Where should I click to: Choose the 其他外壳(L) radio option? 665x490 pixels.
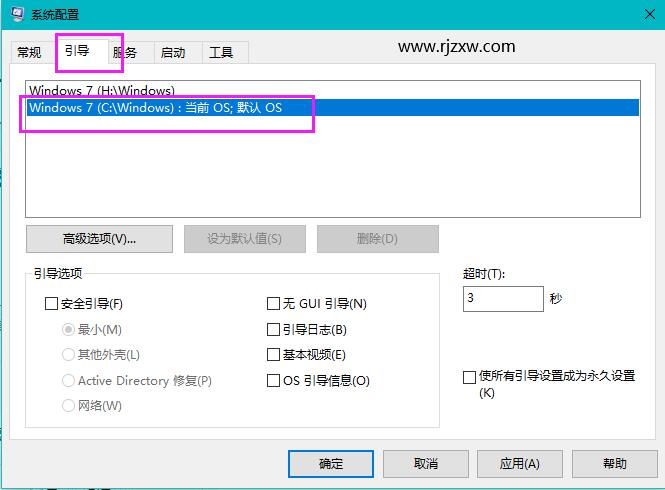(68, 355)
